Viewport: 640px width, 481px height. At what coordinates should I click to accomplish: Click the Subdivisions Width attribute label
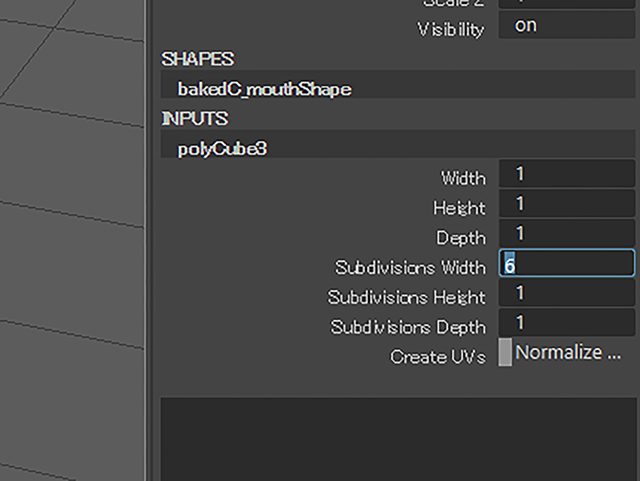pos(411,268)
